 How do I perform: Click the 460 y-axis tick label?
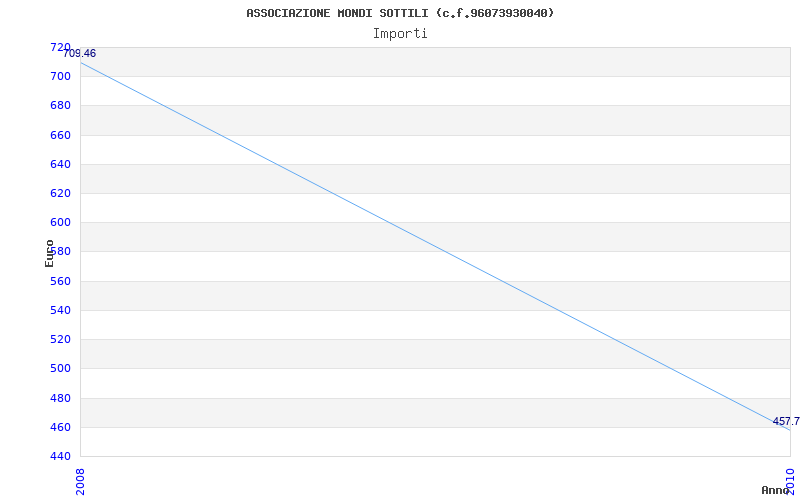pos(60,427)
